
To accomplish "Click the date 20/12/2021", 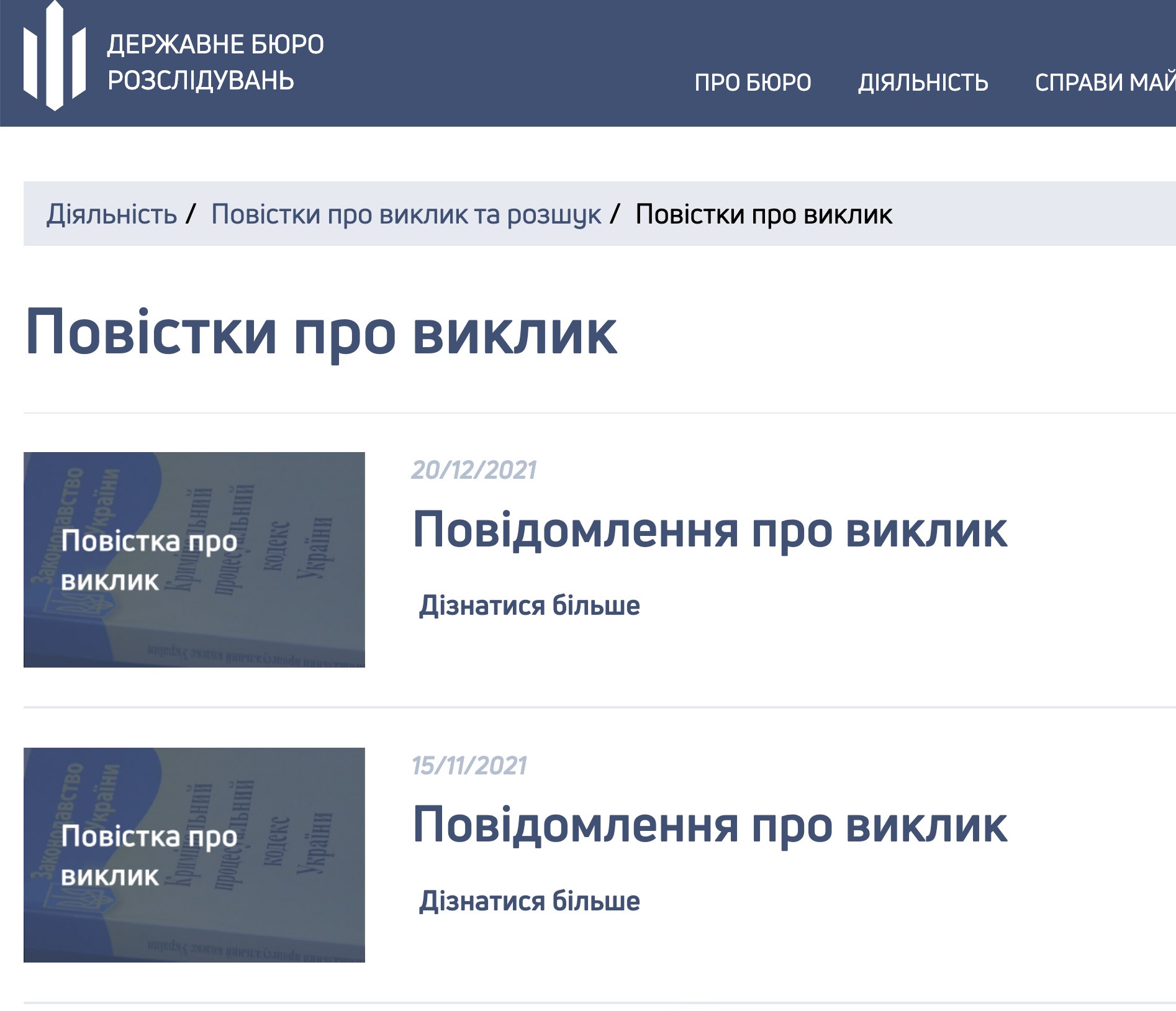I will pyautogui.click(x=474, y=470).
